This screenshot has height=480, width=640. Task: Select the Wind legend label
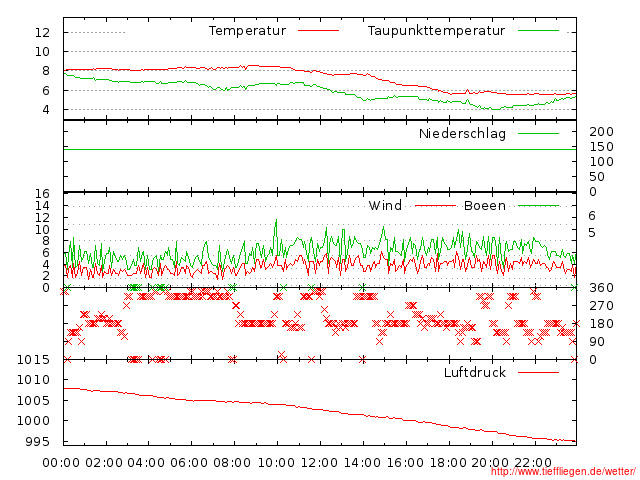tap(385, 206)
